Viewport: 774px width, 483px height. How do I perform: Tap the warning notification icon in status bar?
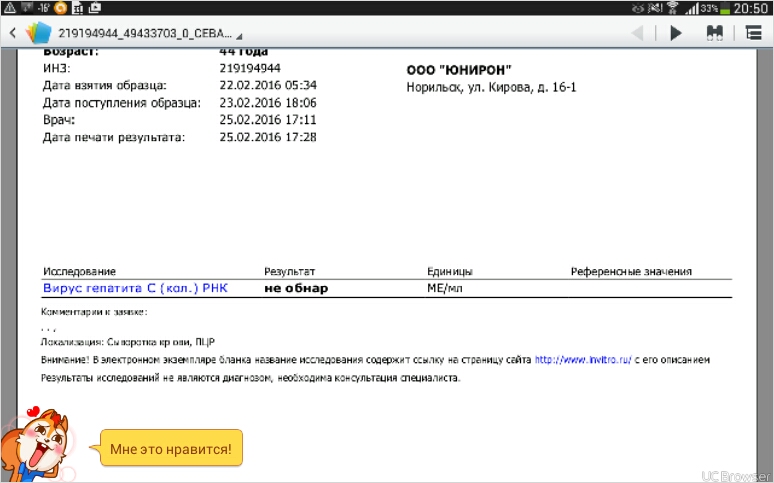(10, 7)
